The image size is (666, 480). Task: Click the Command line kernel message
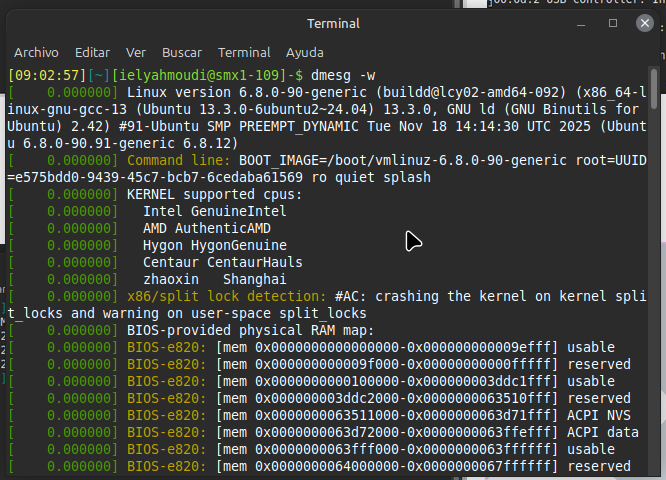(x=327, y=169)
